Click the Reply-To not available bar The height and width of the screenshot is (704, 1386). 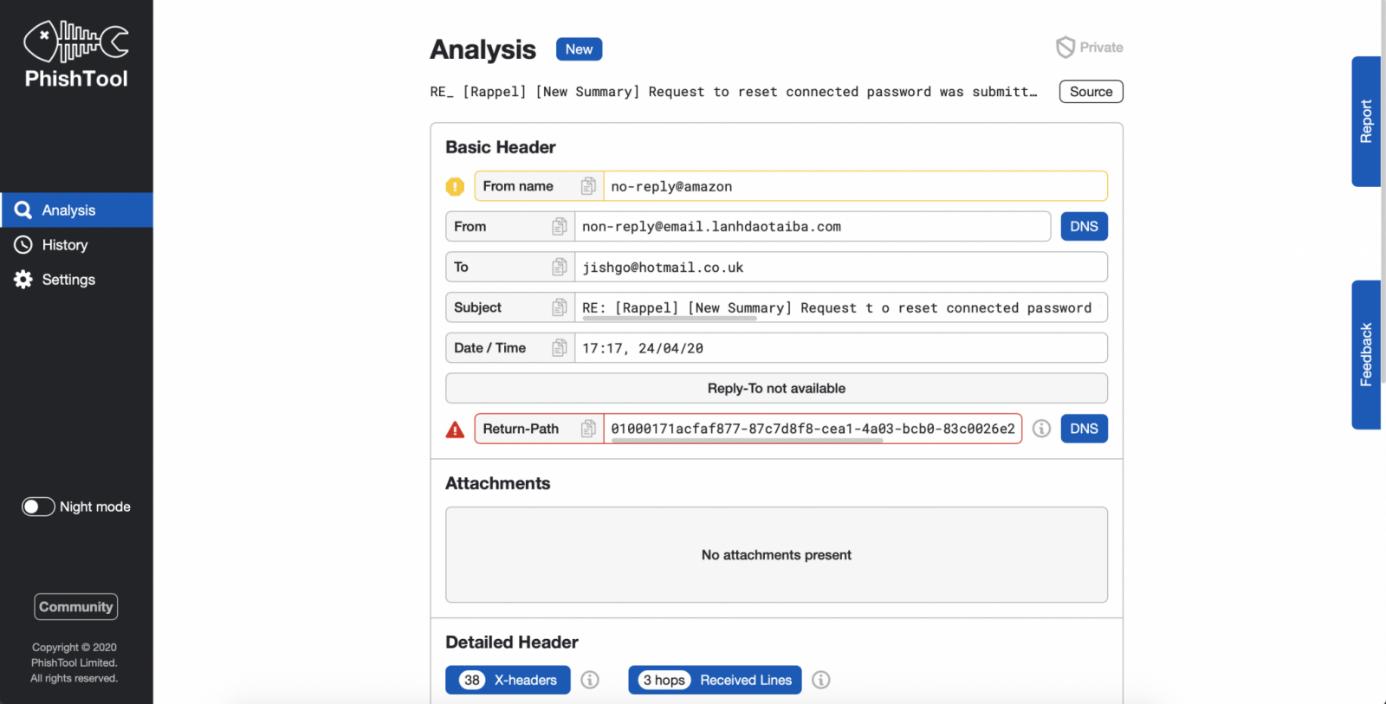click(776, 388)
